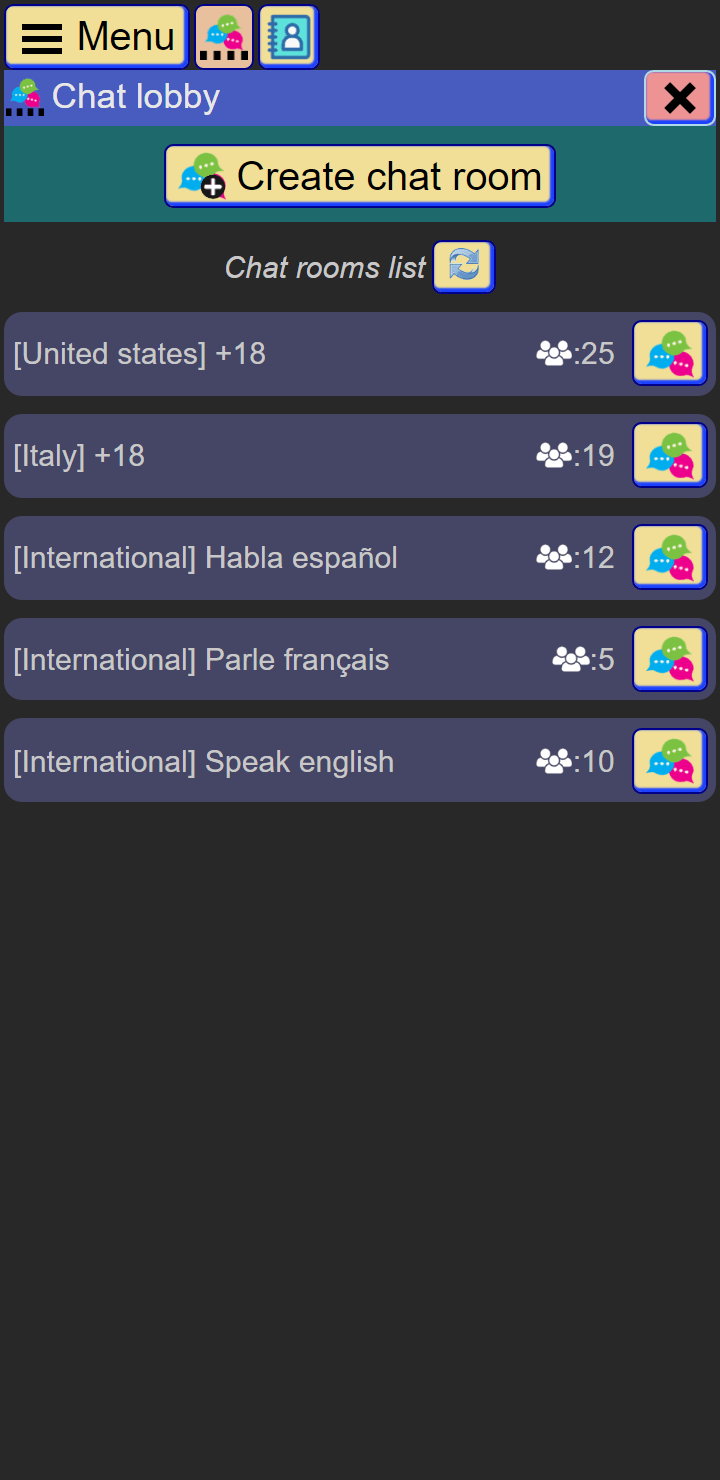The image size is (720, 1480).
Task: Open the chat lobby toolbar icon
Action: click(x=222, y=36)
